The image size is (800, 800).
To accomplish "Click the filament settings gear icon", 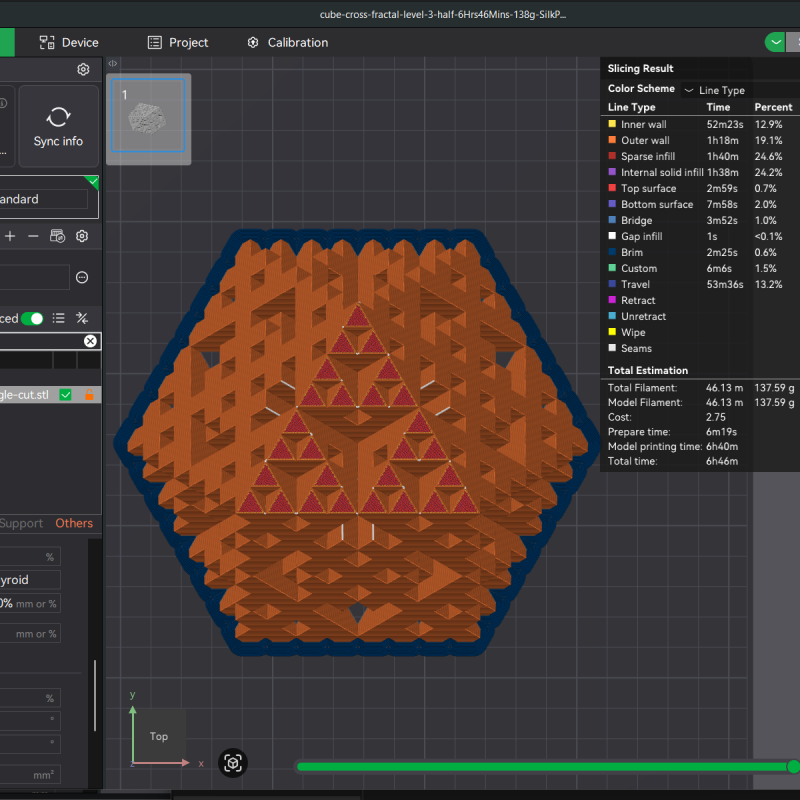I will pyautogui.click(x=83, y=236).
